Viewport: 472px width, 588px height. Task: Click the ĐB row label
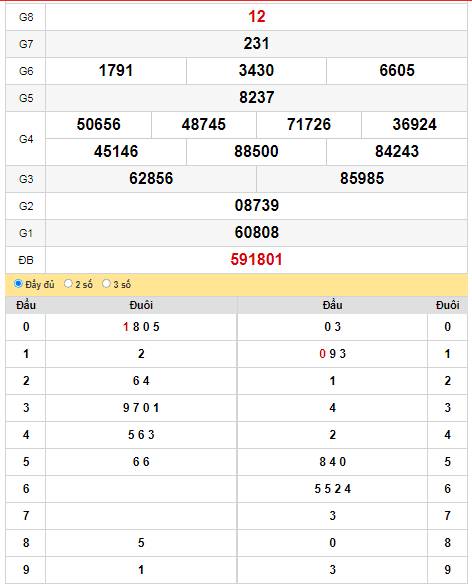click(26, 260)
